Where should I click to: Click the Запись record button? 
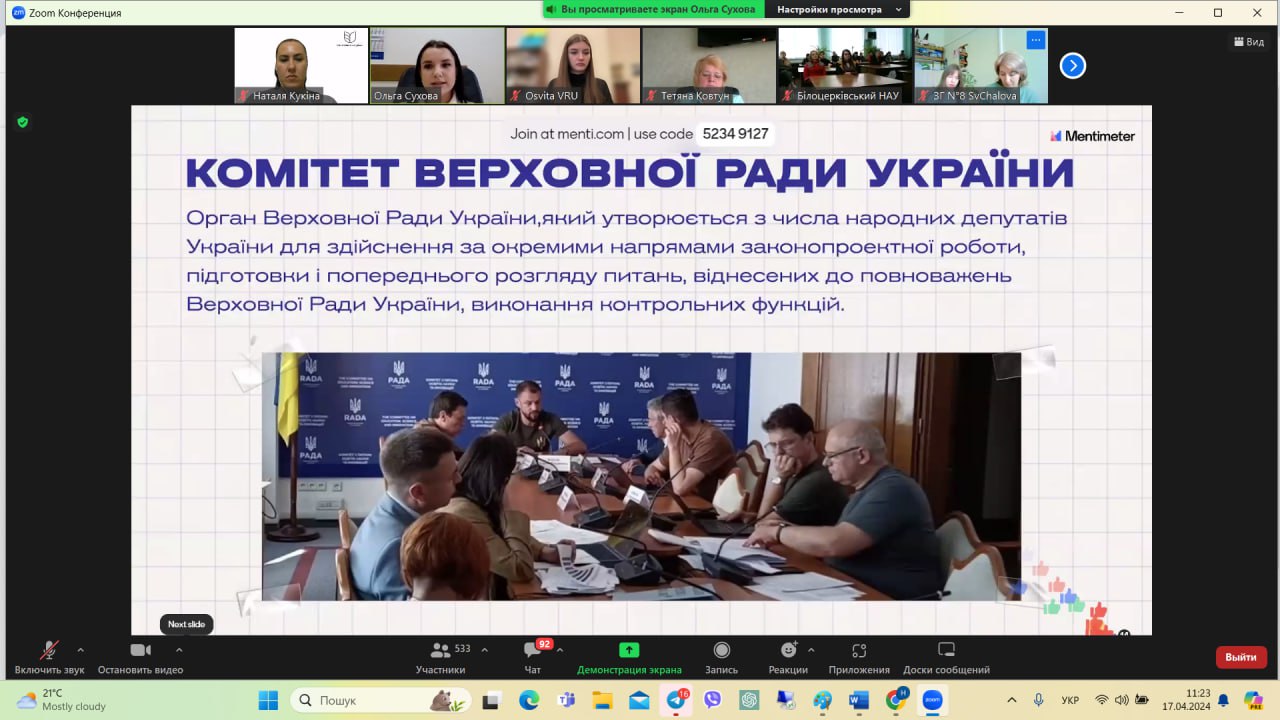point(721,658)
